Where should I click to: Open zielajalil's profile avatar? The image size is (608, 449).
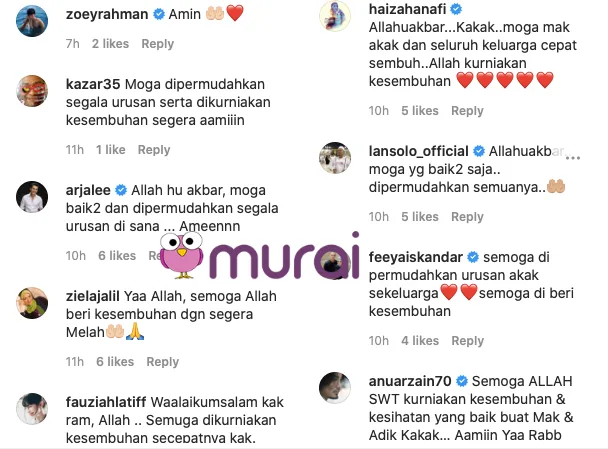click(x=32, y=303)
